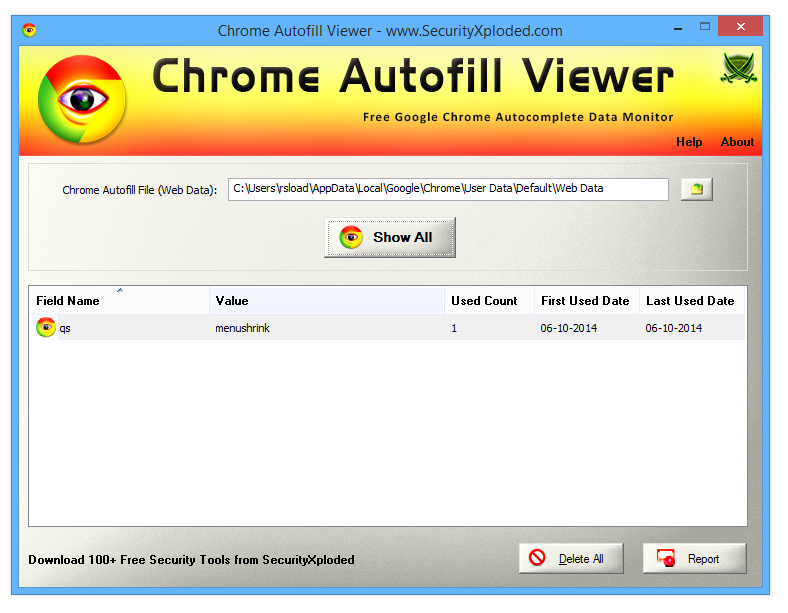Maximize the Chrome Autofill Viewer window
This screenshot has width=788, height=613.
coord(705,27)
